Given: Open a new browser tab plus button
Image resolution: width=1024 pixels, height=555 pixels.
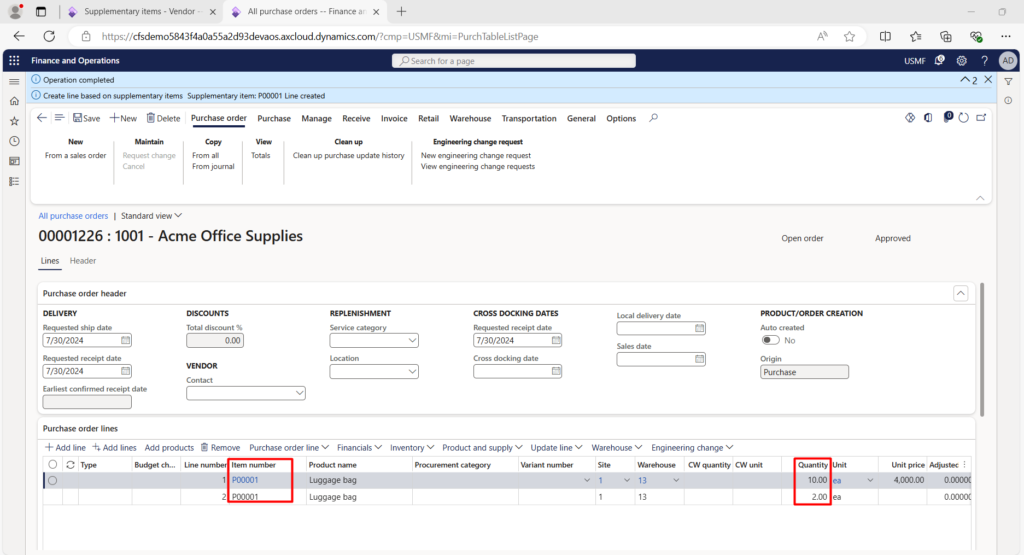Looking at the screenshot, I should [401, 12].
